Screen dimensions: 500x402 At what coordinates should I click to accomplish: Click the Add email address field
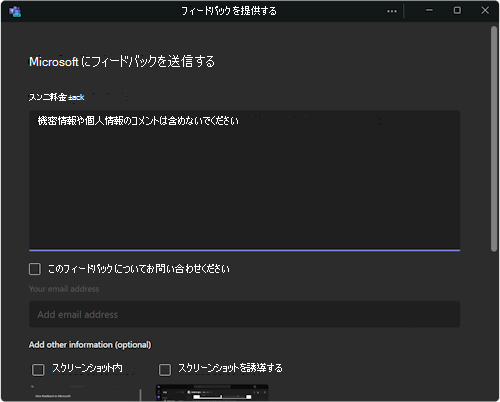(x=244, y=314)
